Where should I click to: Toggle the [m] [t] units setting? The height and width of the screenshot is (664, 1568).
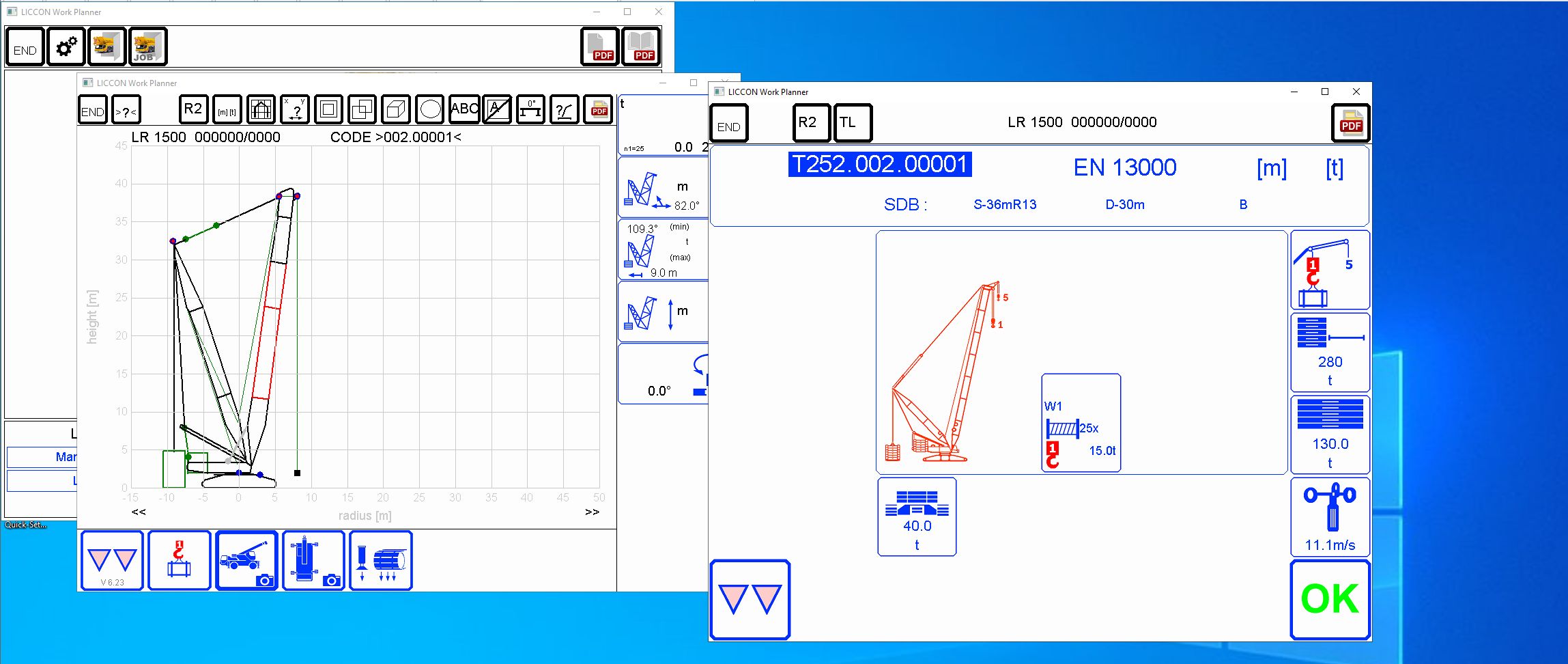click(x=227, y=109)
